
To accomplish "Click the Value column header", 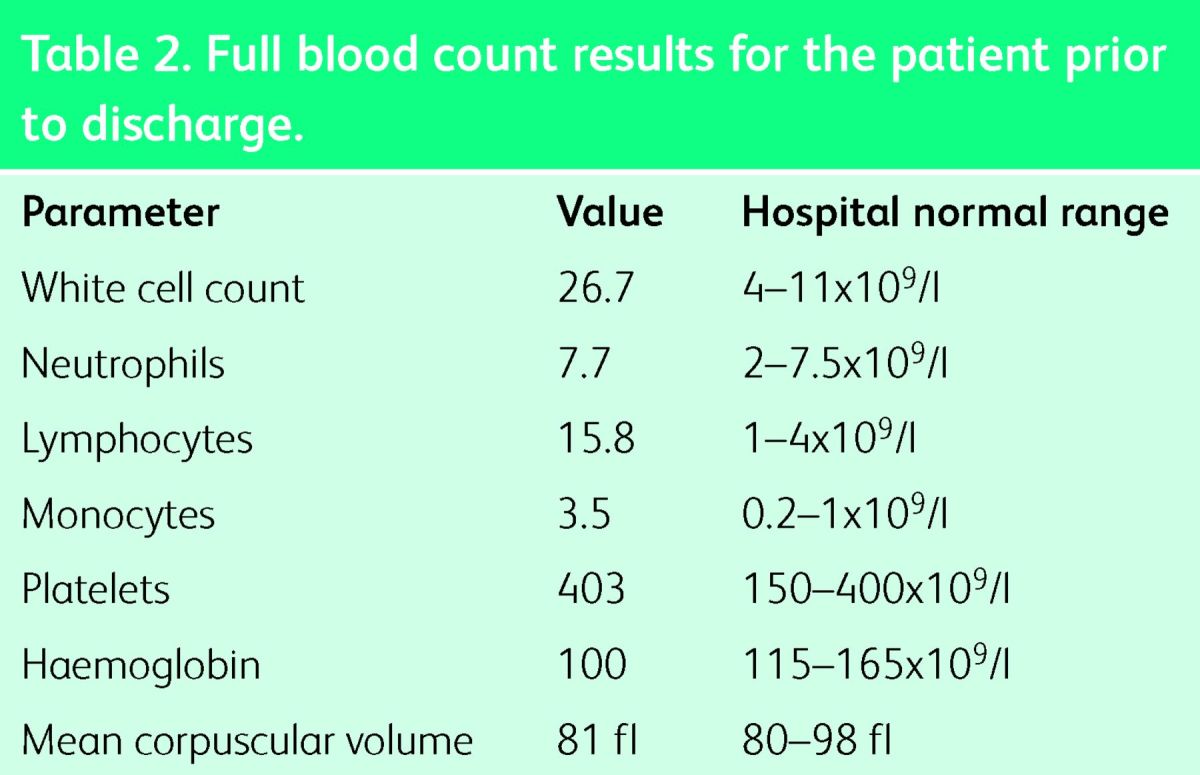I will (609, 213).
